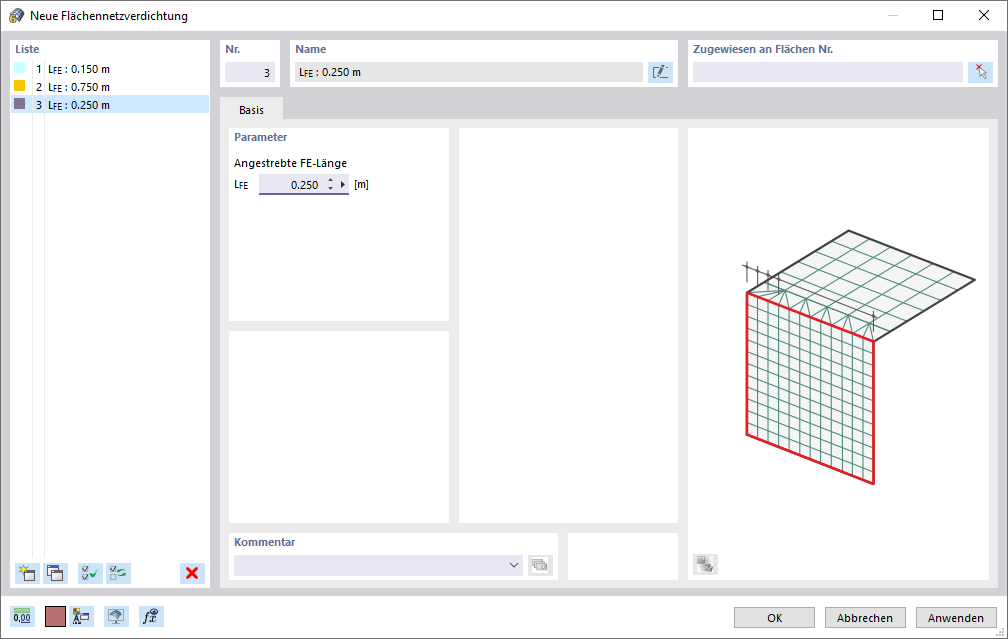Click the Name text field
Screen dimensions: 1008x639
coord(469,72)
